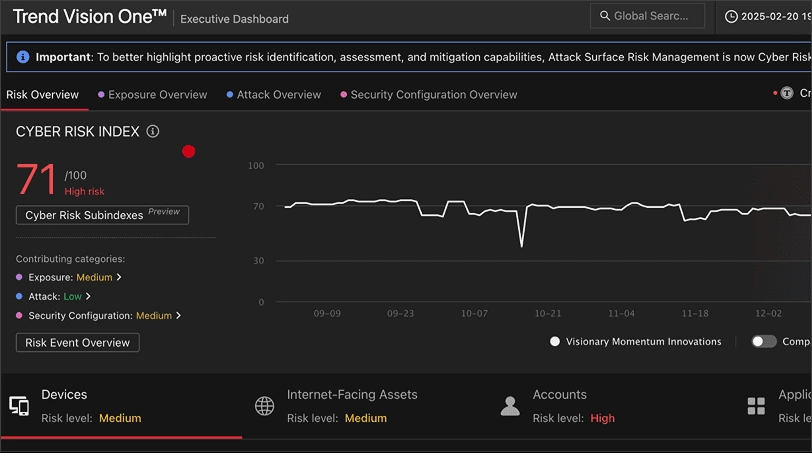Click the Global Search magnifier icon

[604, 16]
